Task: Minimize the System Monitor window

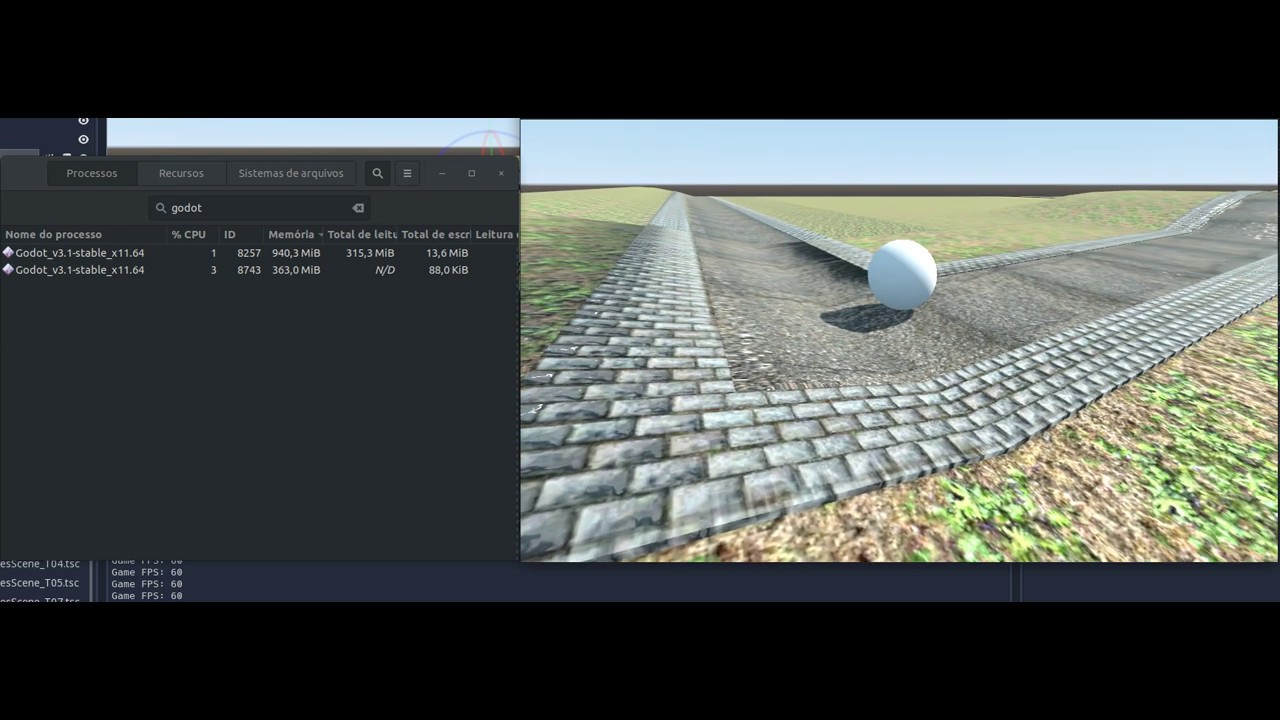Action: [442, 173]
